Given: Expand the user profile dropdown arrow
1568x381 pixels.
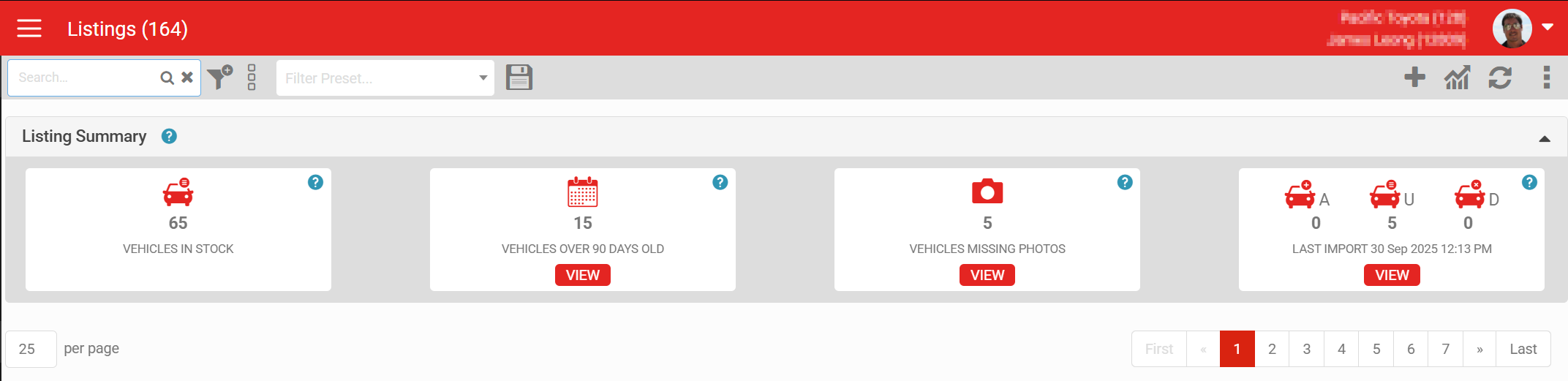Looking at the screenshot, I should [x=1548, y=27].
